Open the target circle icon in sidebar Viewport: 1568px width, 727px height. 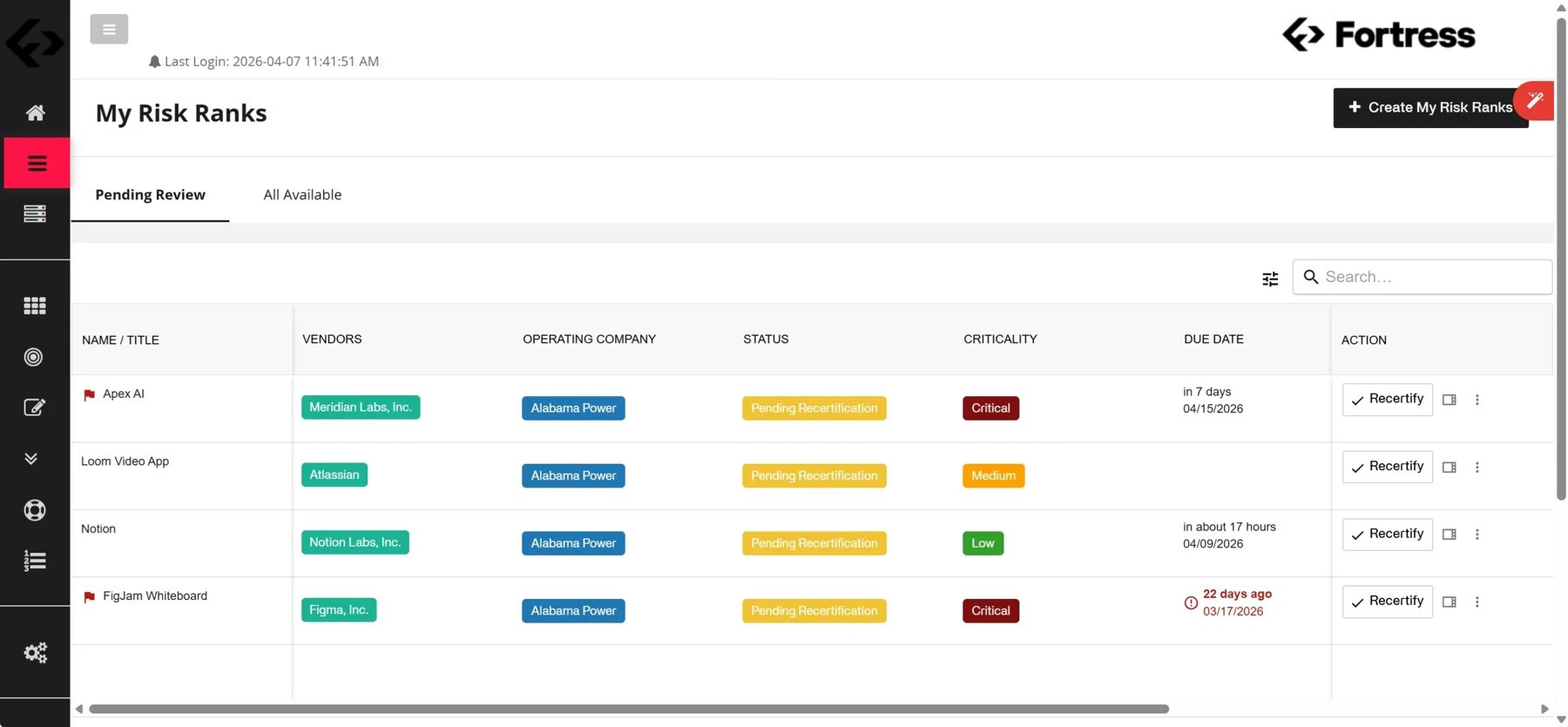click(x=34, y=357)
